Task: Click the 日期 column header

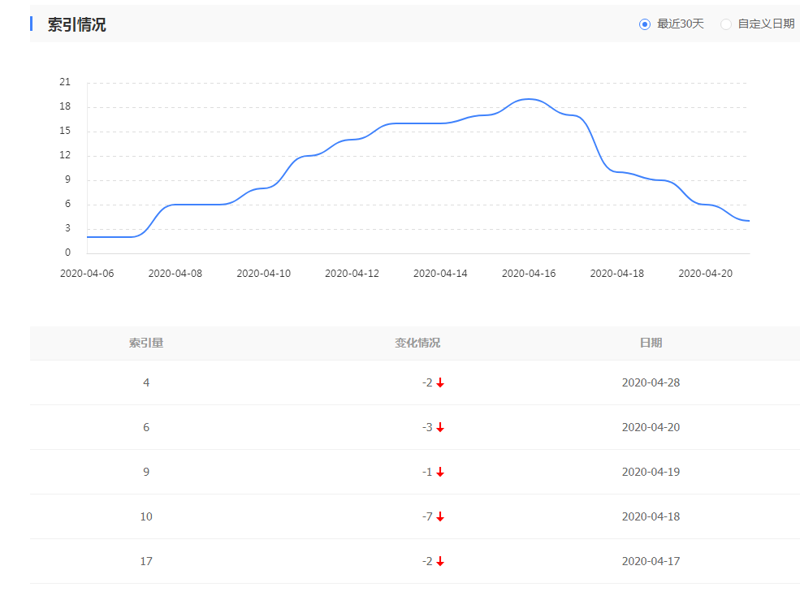Action: pyautogui.click(x=651, y=343)
